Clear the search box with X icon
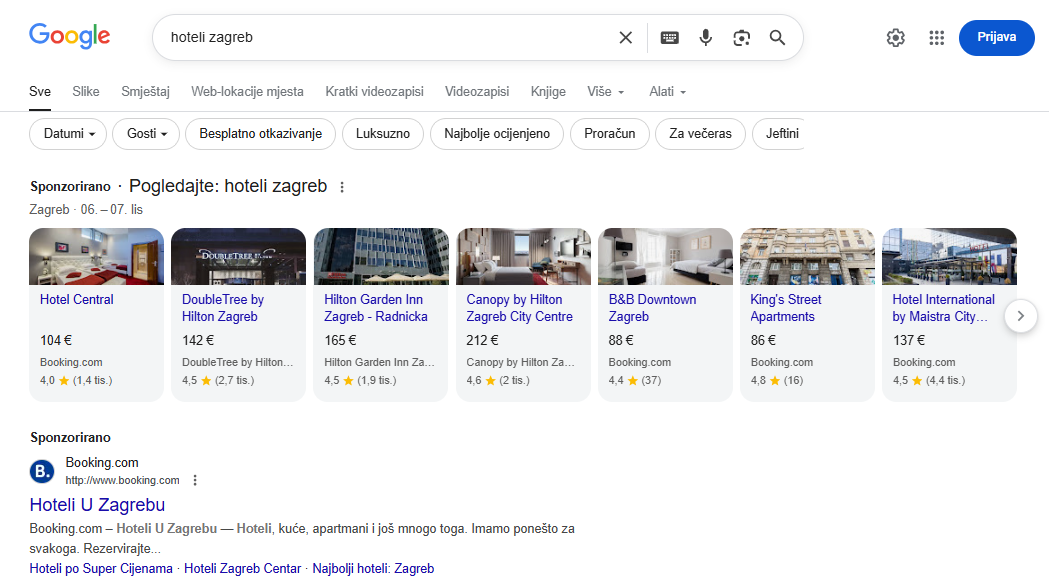The image size is (1049, 585). click(626, 38)
